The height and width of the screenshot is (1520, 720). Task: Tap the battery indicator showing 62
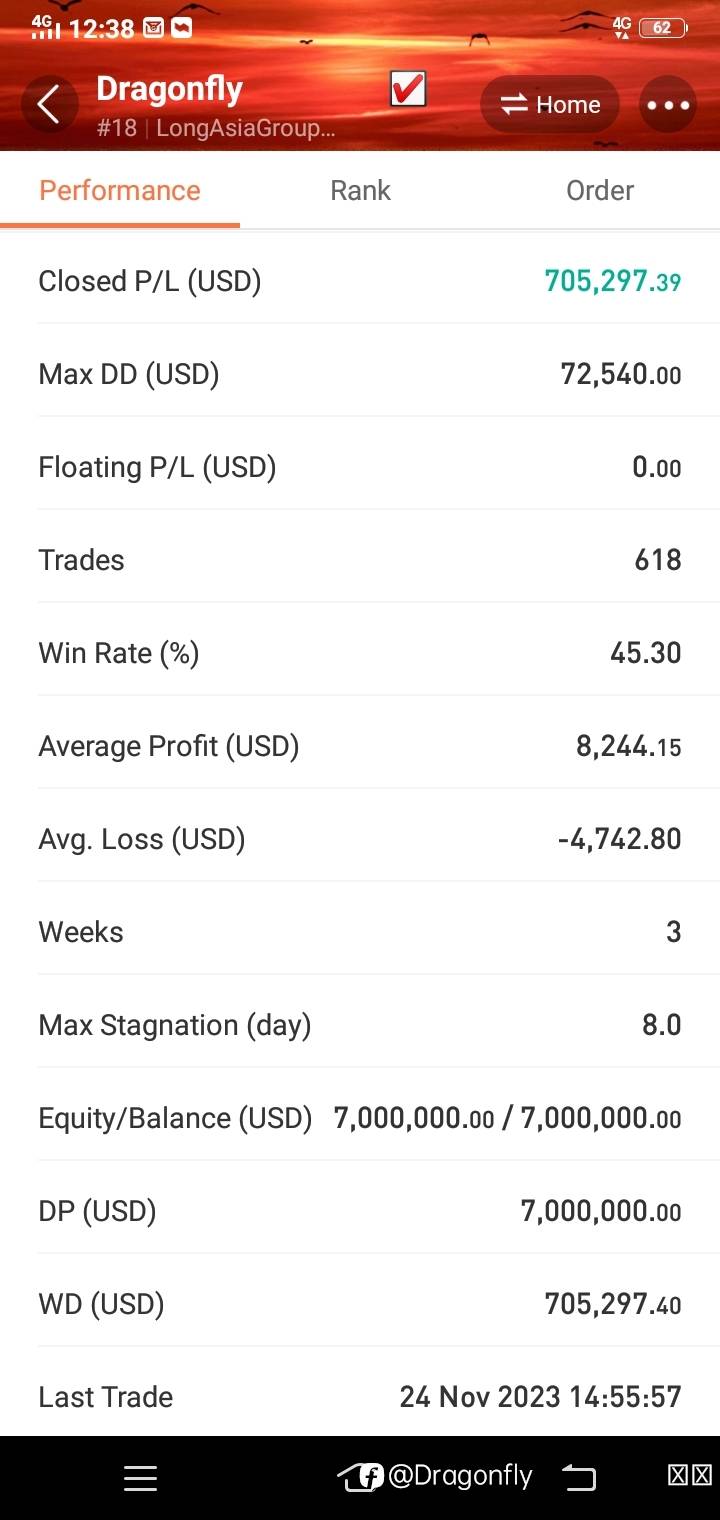[662, 28]
